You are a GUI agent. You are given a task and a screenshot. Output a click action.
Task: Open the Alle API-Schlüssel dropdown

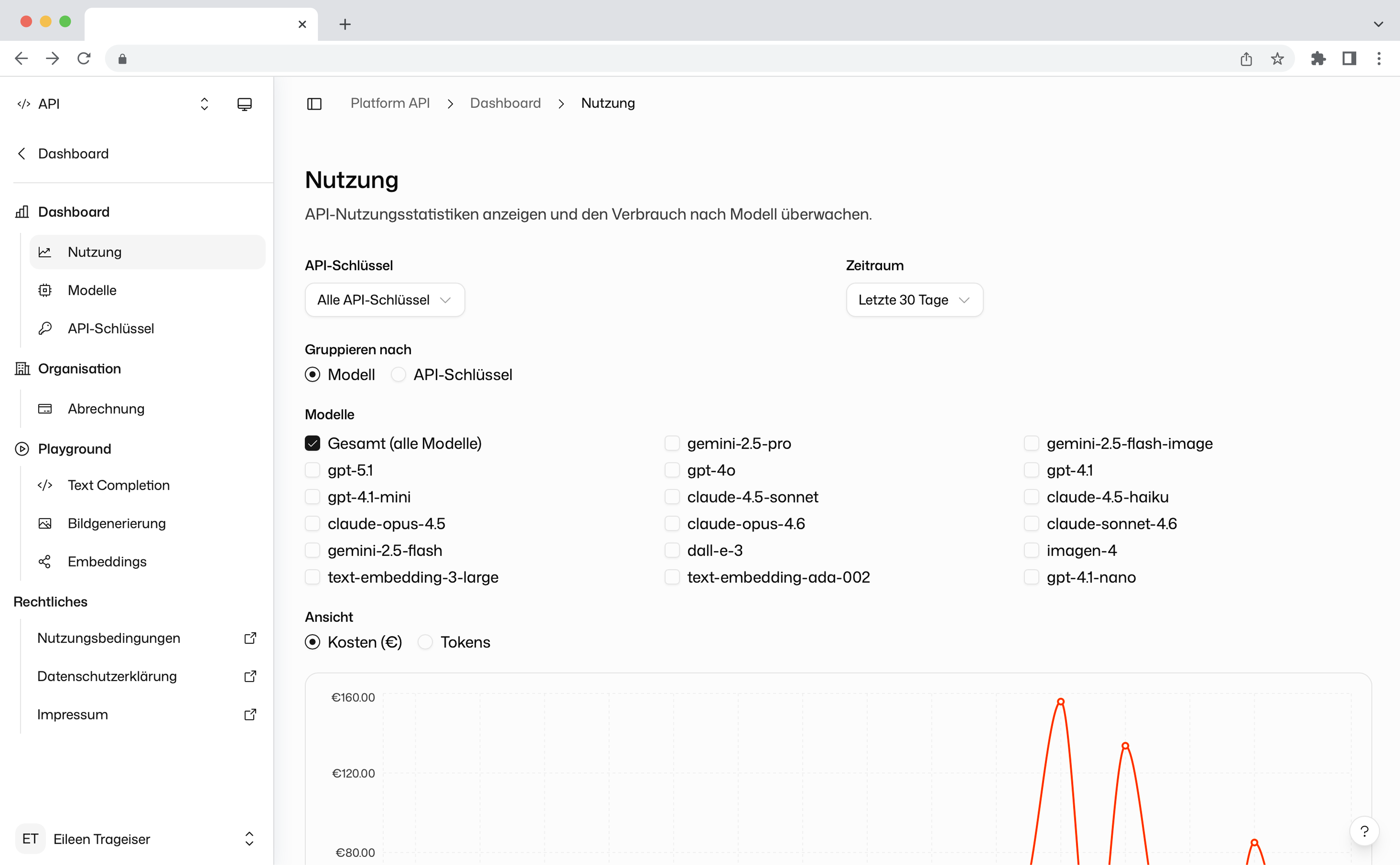(x=384, y=300)
